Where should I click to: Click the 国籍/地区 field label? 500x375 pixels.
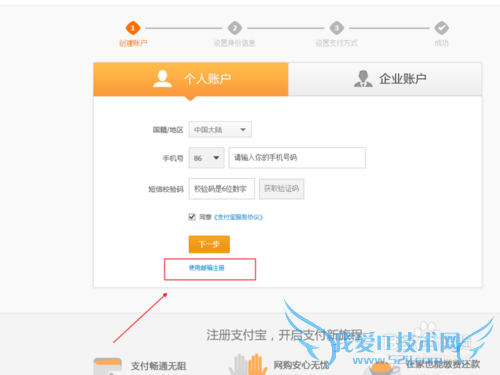click(x=168, y=130)
